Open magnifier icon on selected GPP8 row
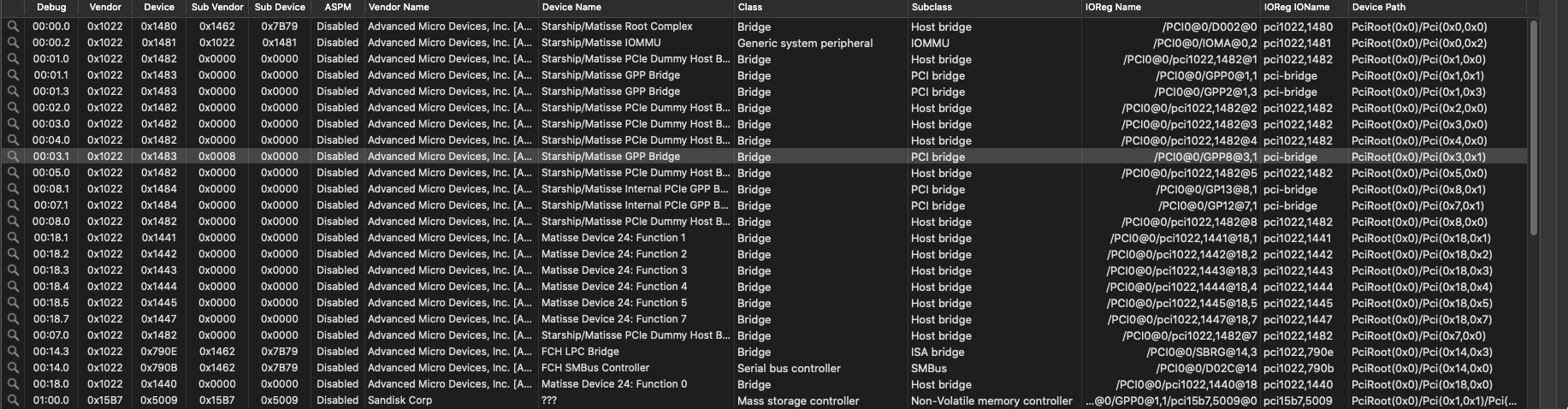 click(x=13, y=157)
